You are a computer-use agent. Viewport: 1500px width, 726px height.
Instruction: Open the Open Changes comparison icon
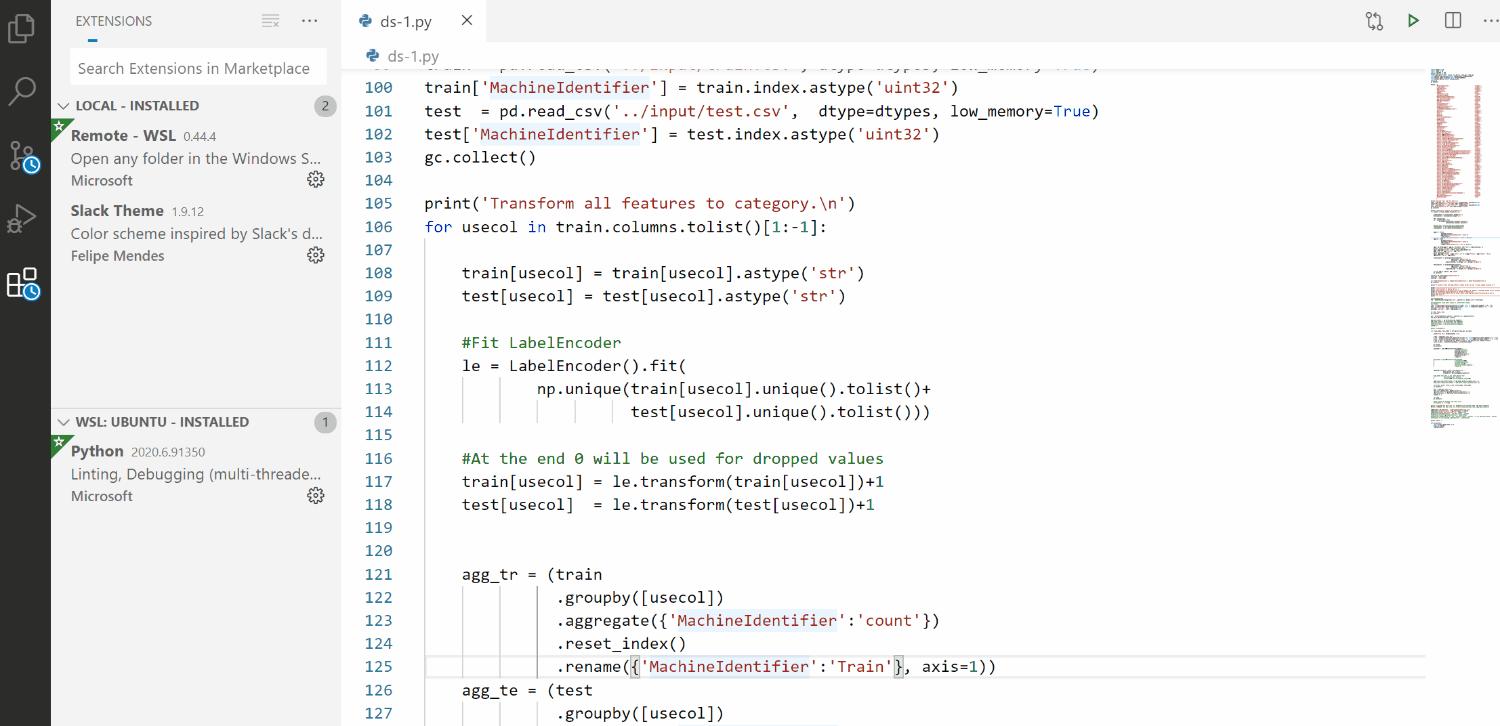click(1373, 20)
